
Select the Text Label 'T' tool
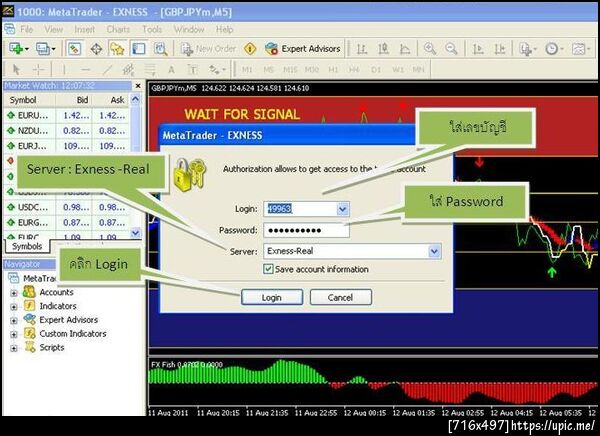(x=192, y=70)
